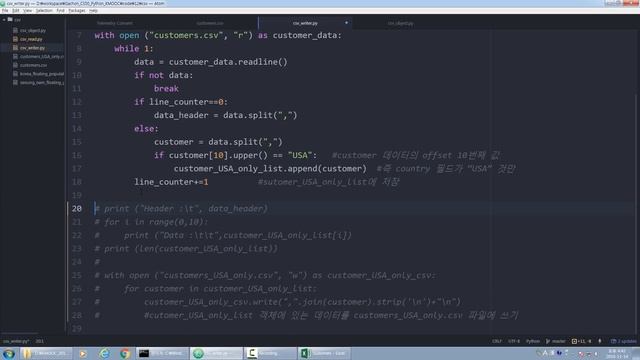This screenshot has width=640, height=360.
Task: Switch to the Excel customers window
Action: (x=324, y=353)
